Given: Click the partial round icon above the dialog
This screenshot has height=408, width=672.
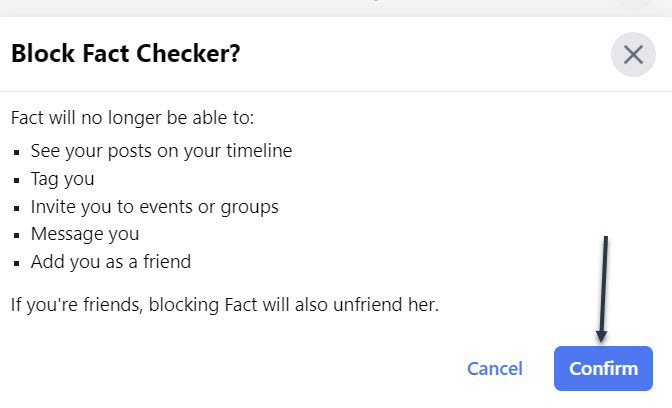Looking at the screenshot, I should (634, 3).
